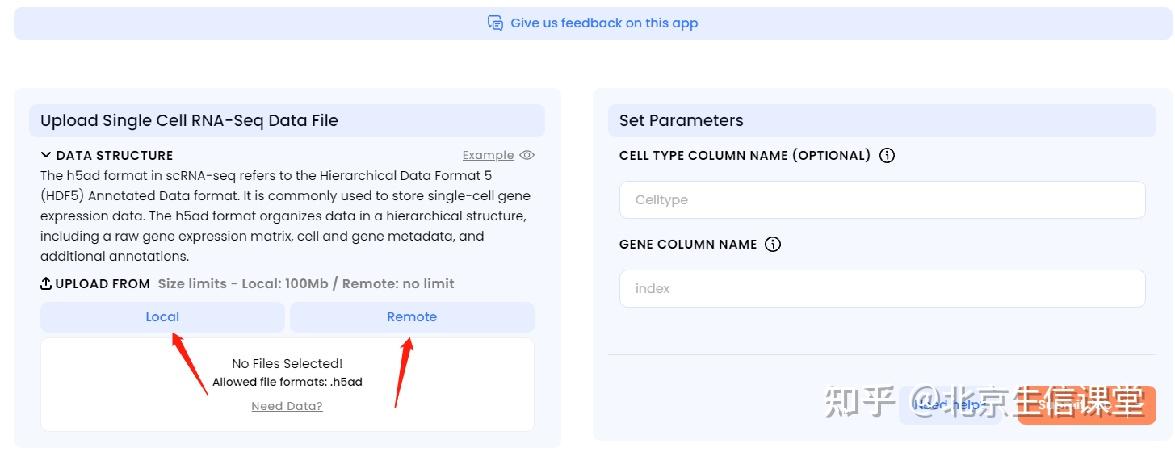Viewport: 1175px width, 449px height.
Task: Focus the Celltype input field
Action: pos(882,200)
